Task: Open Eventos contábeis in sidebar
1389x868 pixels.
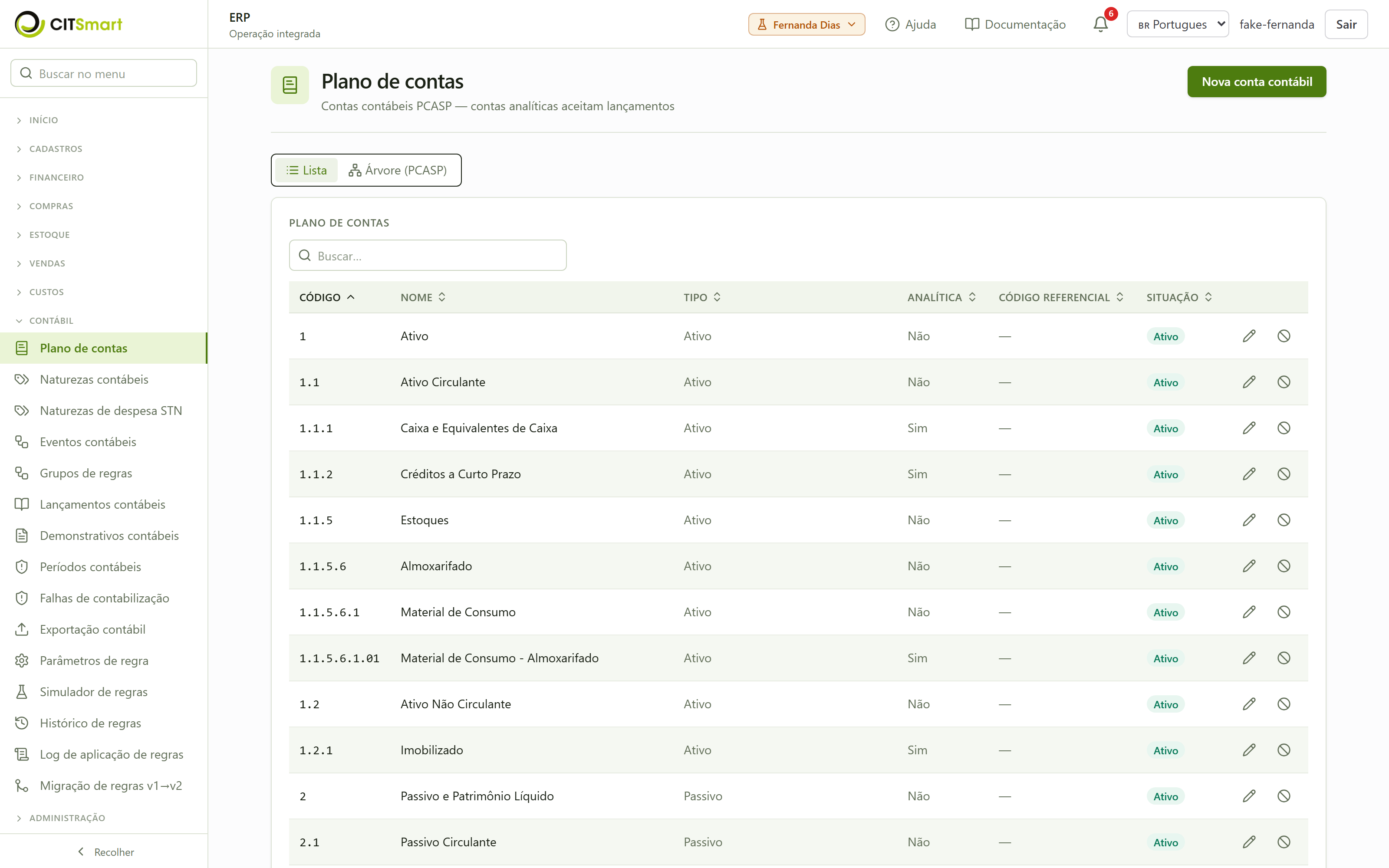Action: (104, 442)
